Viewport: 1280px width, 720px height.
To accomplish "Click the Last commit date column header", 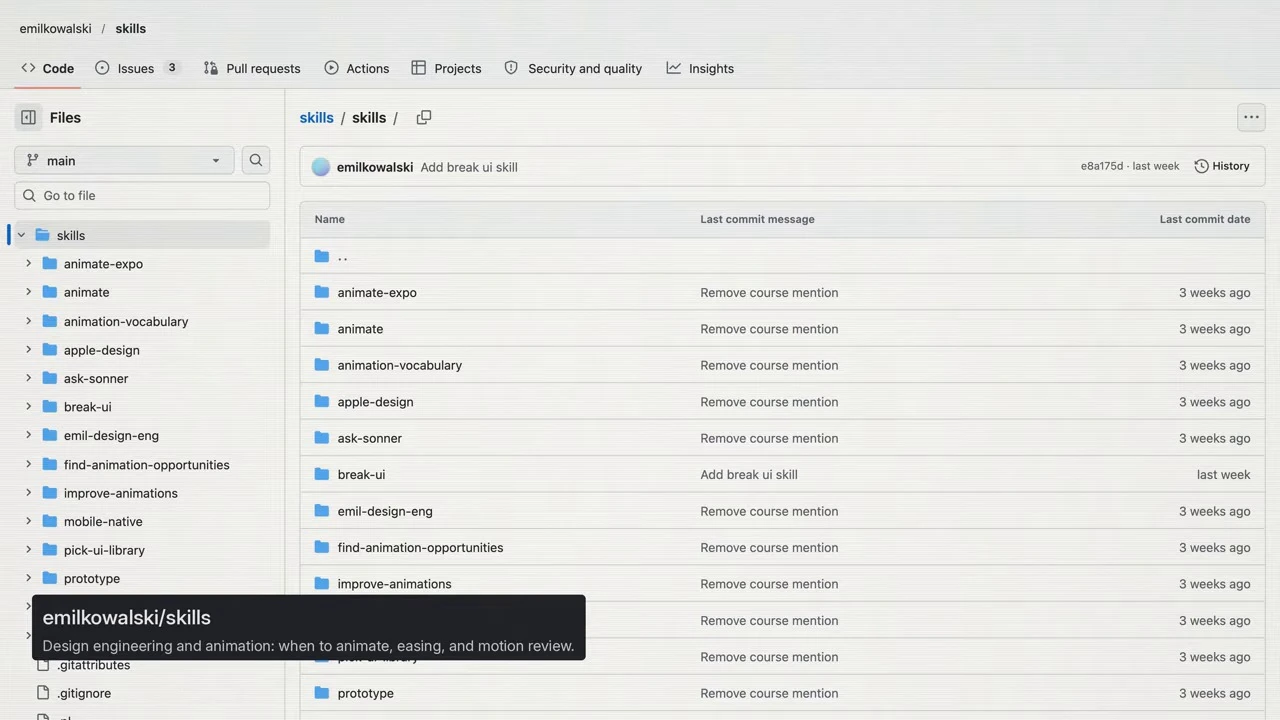I will click(1204, 219).
